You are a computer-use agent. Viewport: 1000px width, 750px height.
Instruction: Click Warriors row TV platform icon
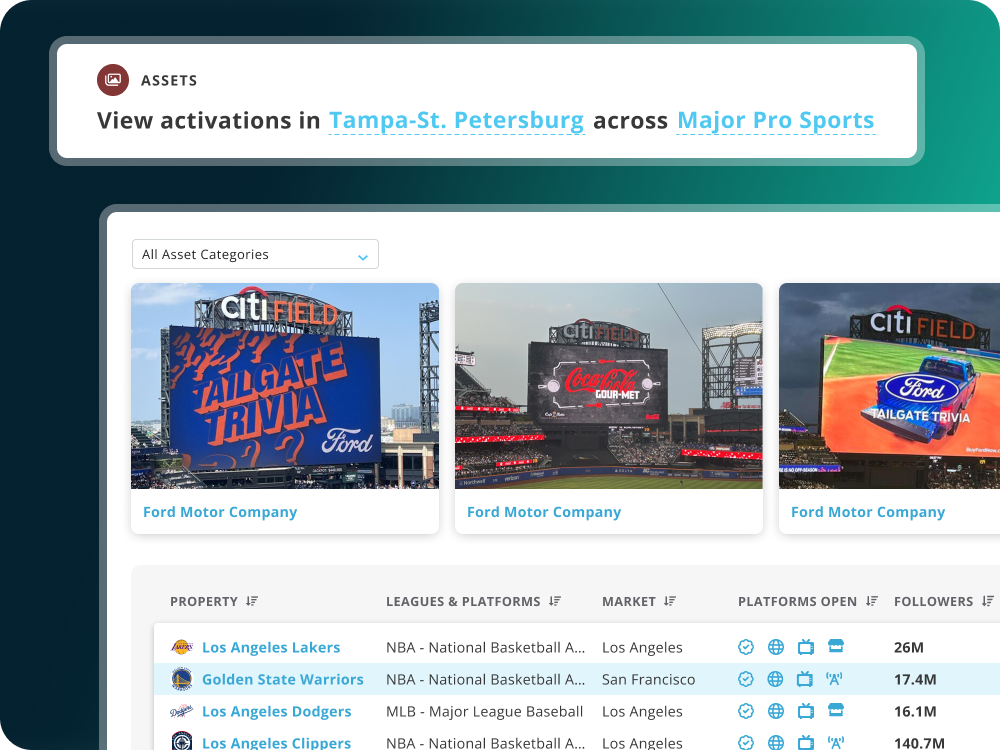(x=805, y=679)
